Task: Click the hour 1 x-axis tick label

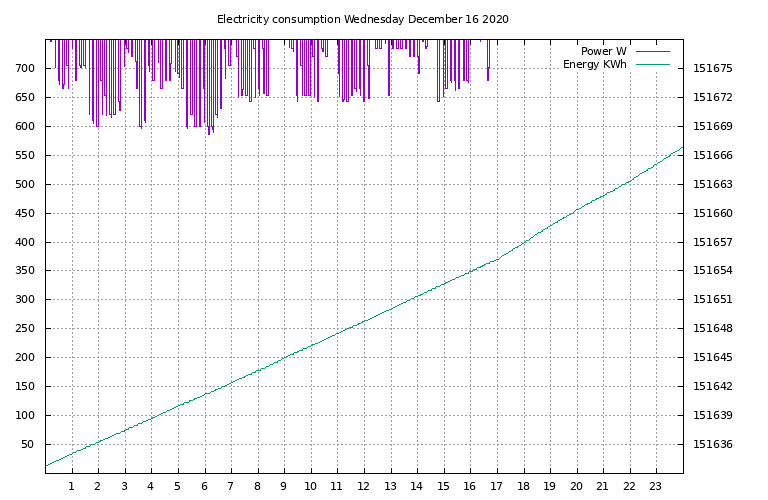Action: 71,486
